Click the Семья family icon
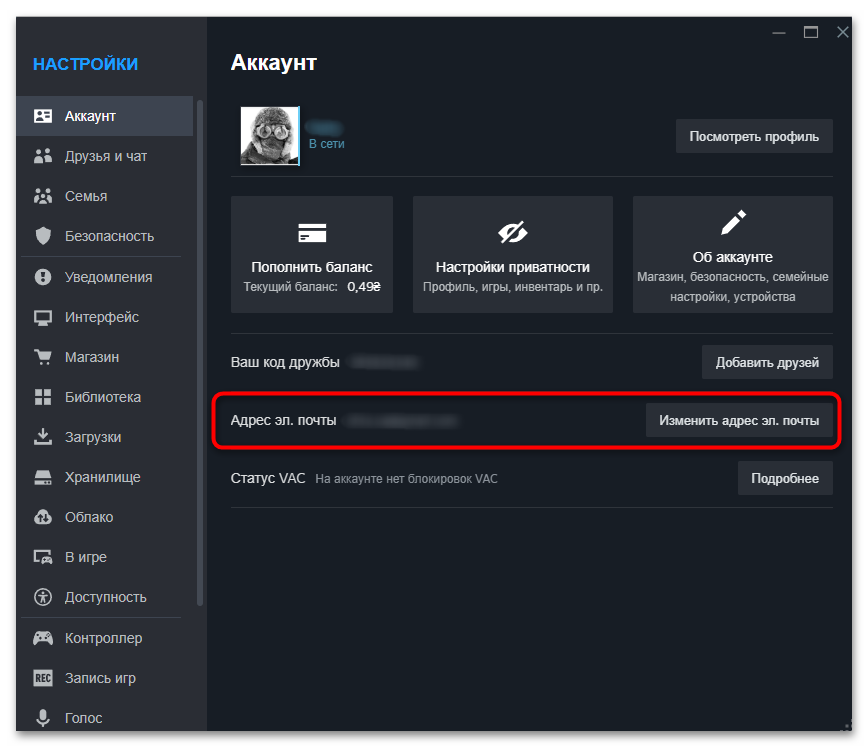Viewport: 868px width, 747px height. coord(43,196)
